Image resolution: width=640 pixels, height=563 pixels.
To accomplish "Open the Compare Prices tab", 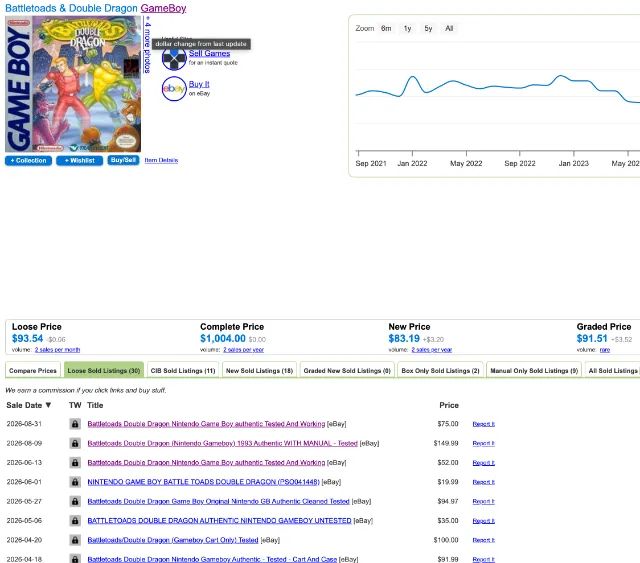I will tap(33, 370).
